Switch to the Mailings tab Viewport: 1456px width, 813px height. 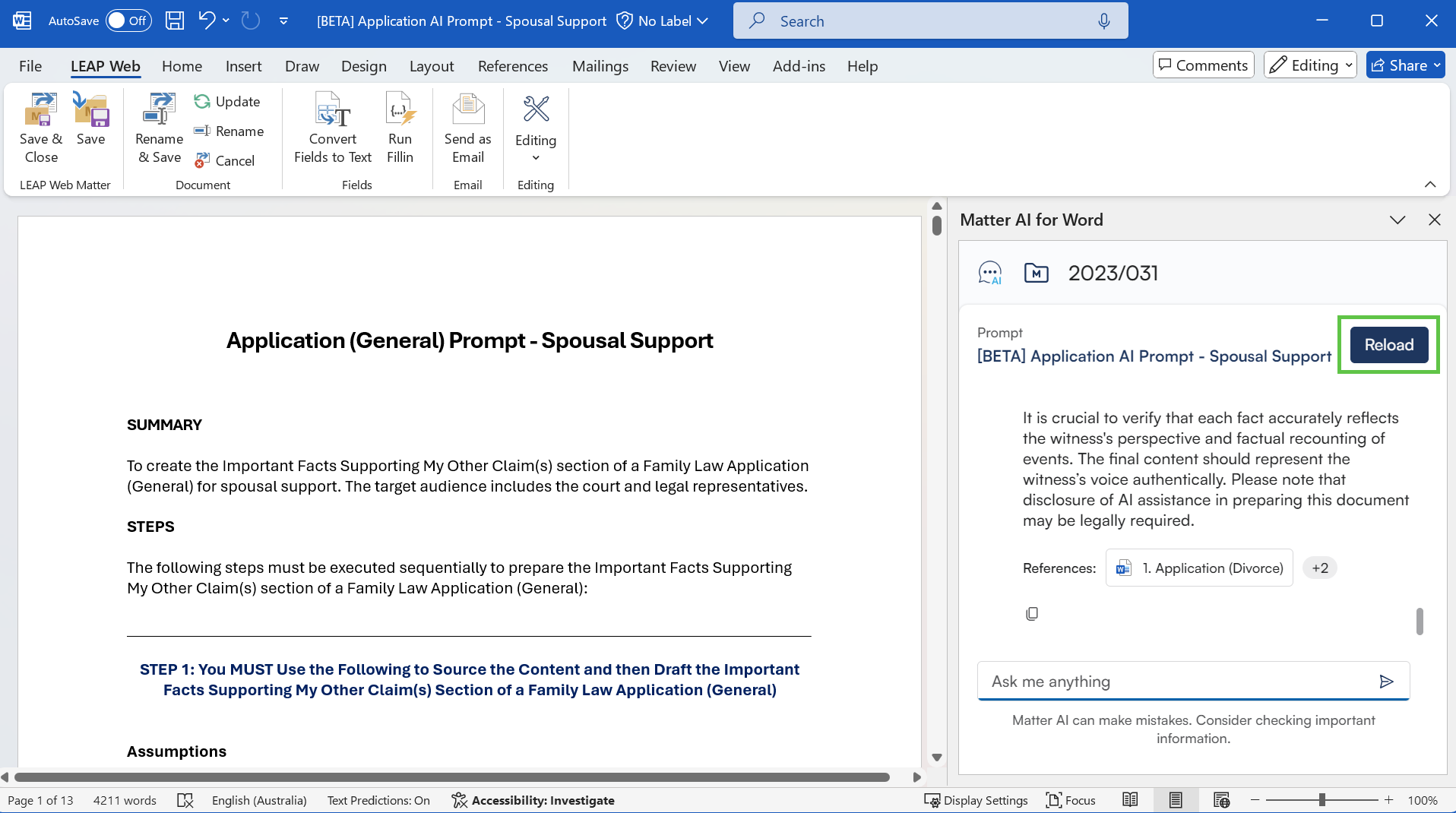point(600,66)
